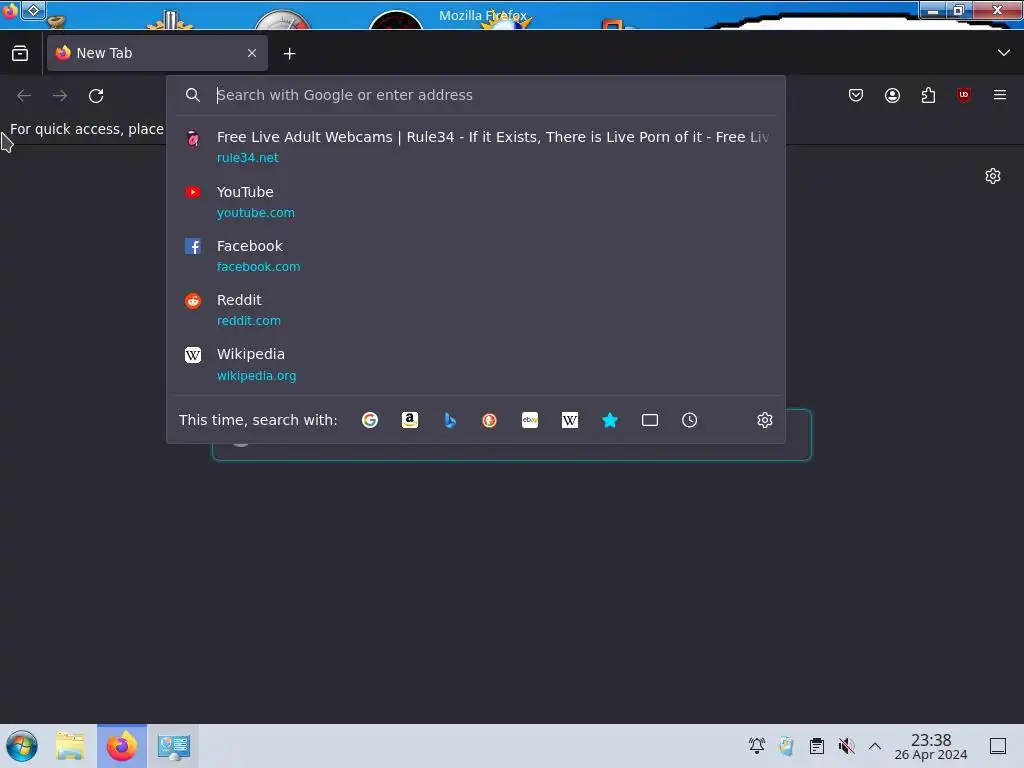1024x768 pixels.
Task: Close the New Tab tab
Action: 251,53
